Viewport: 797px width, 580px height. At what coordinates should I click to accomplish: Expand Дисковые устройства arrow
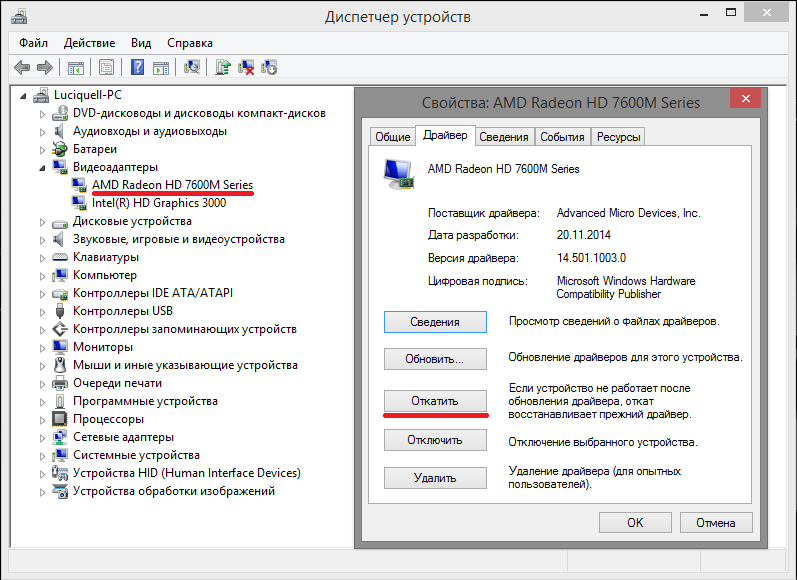tap(42, 222)
